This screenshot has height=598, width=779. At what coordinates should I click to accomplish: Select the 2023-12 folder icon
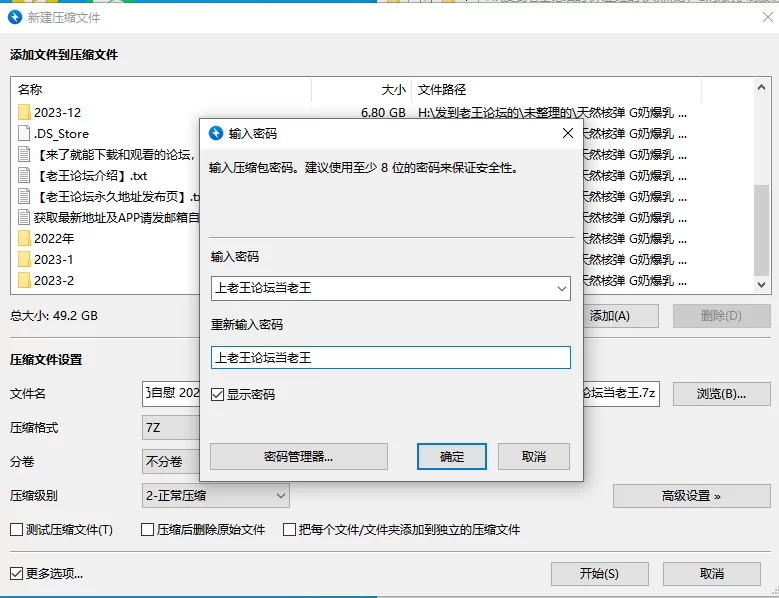[x=24, y=112]
